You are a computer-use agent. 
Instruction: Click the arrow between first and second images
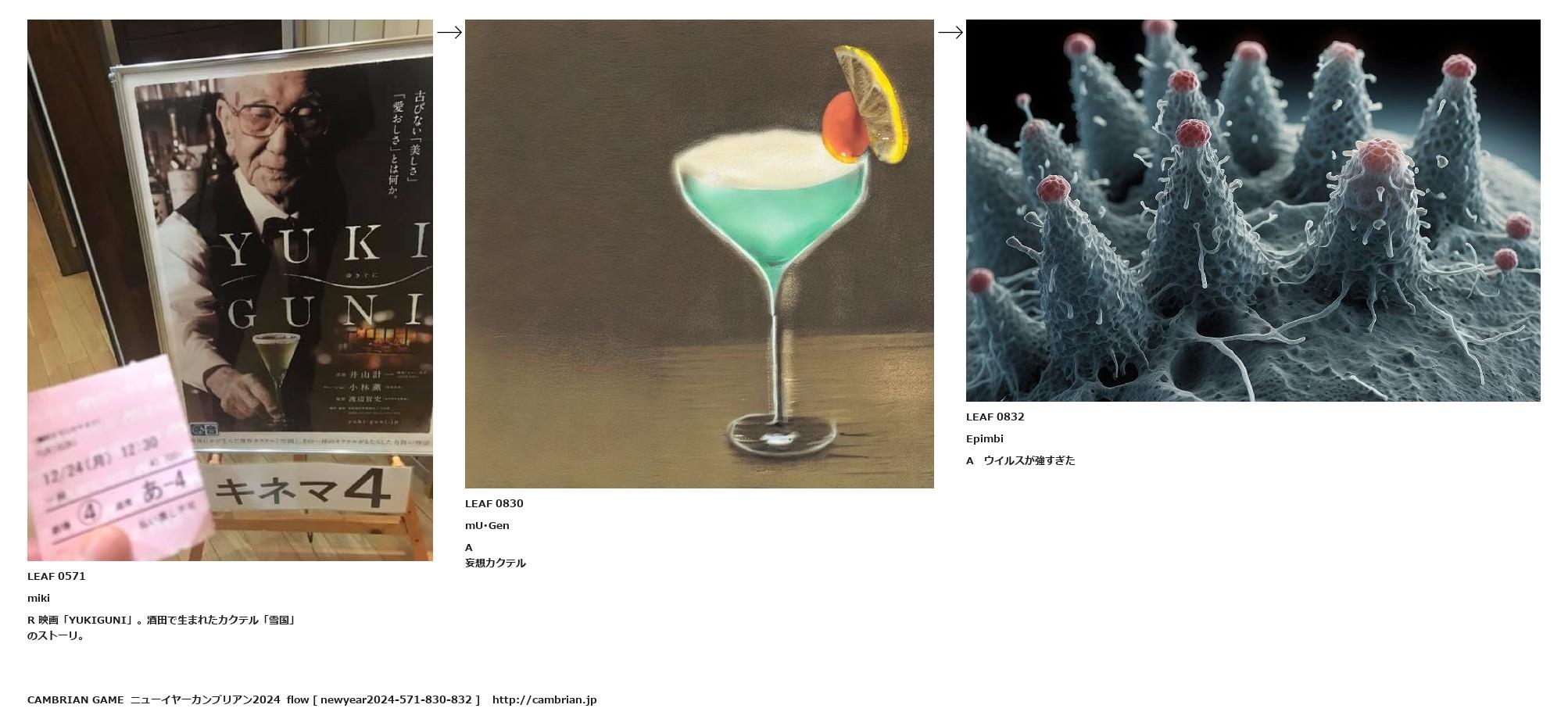click(x=449, y=32)
